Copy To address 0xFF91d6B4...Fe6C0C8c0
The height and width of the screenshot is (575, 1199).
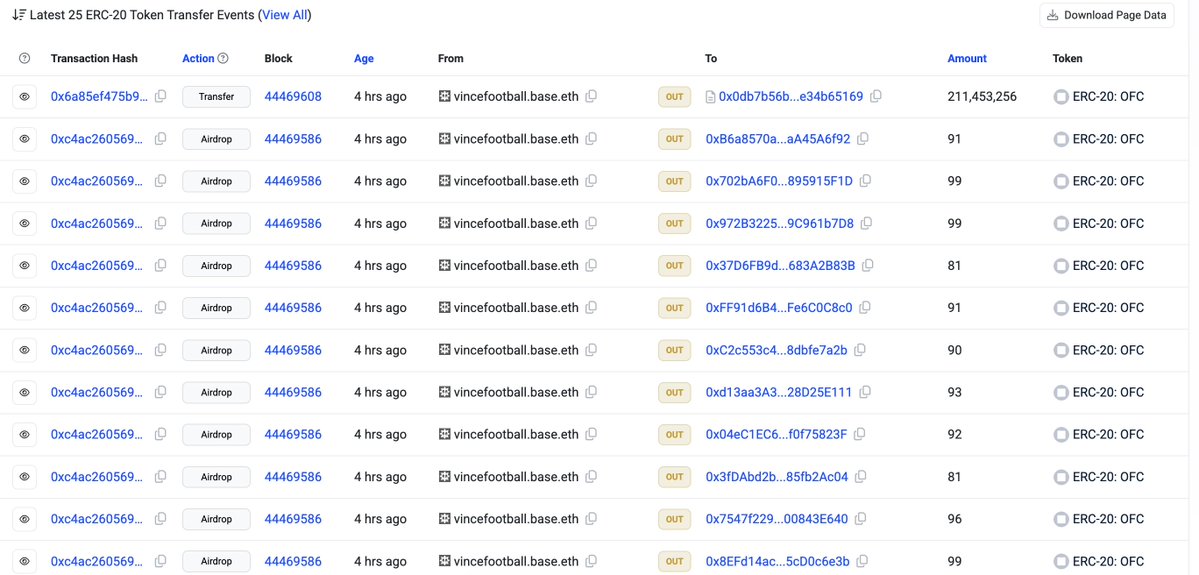pyautogui.click(x=865, y=307)
